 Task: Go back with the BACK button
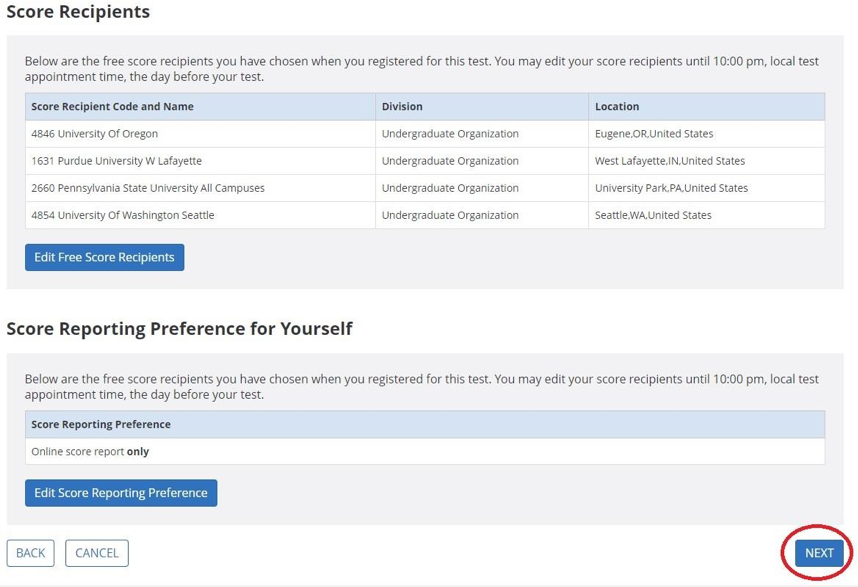click(x=31, y=553)
